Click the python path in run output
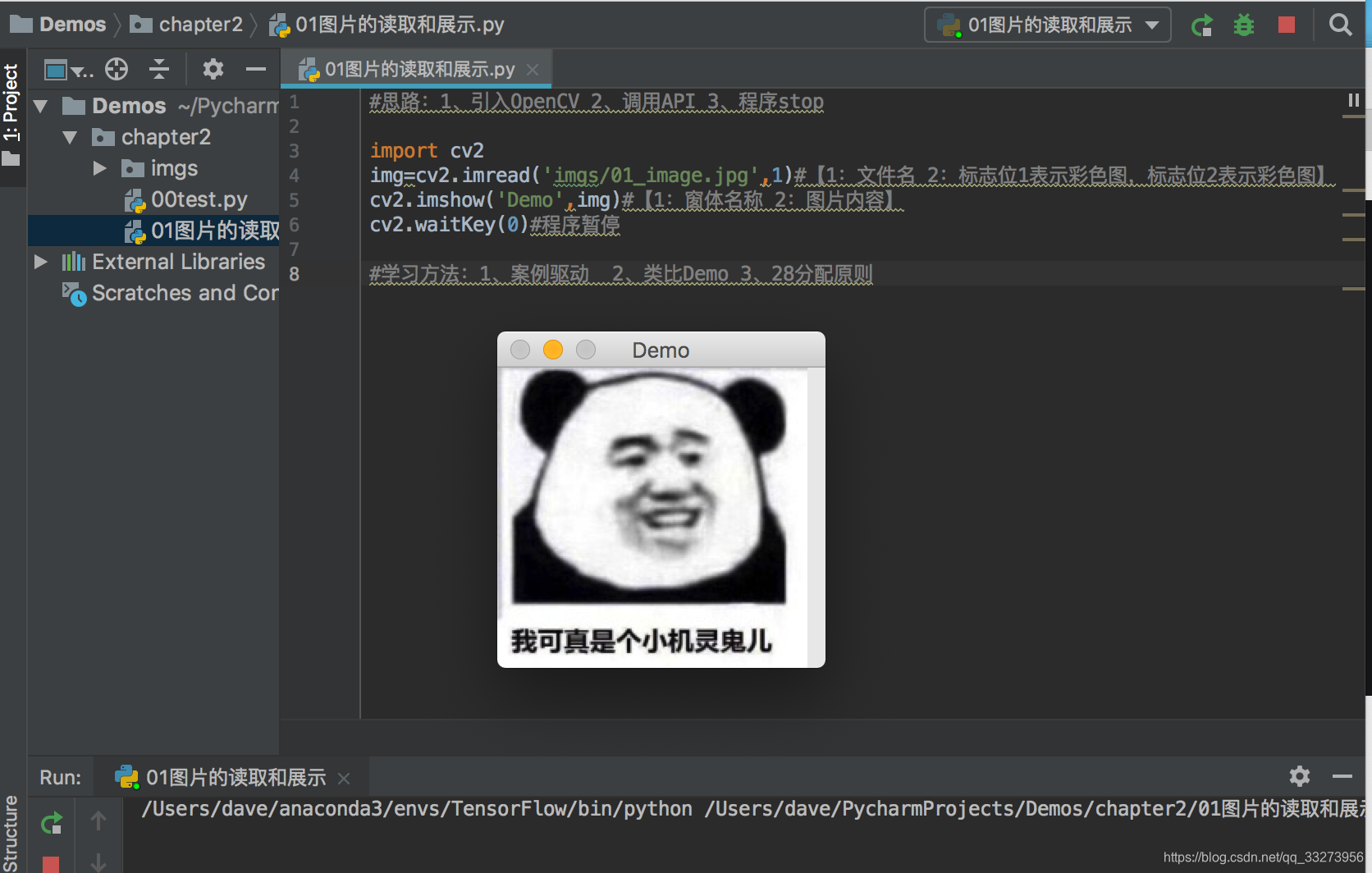Image resolution: width=1372 pixels, height=873 pixels. tap(417, 809)
